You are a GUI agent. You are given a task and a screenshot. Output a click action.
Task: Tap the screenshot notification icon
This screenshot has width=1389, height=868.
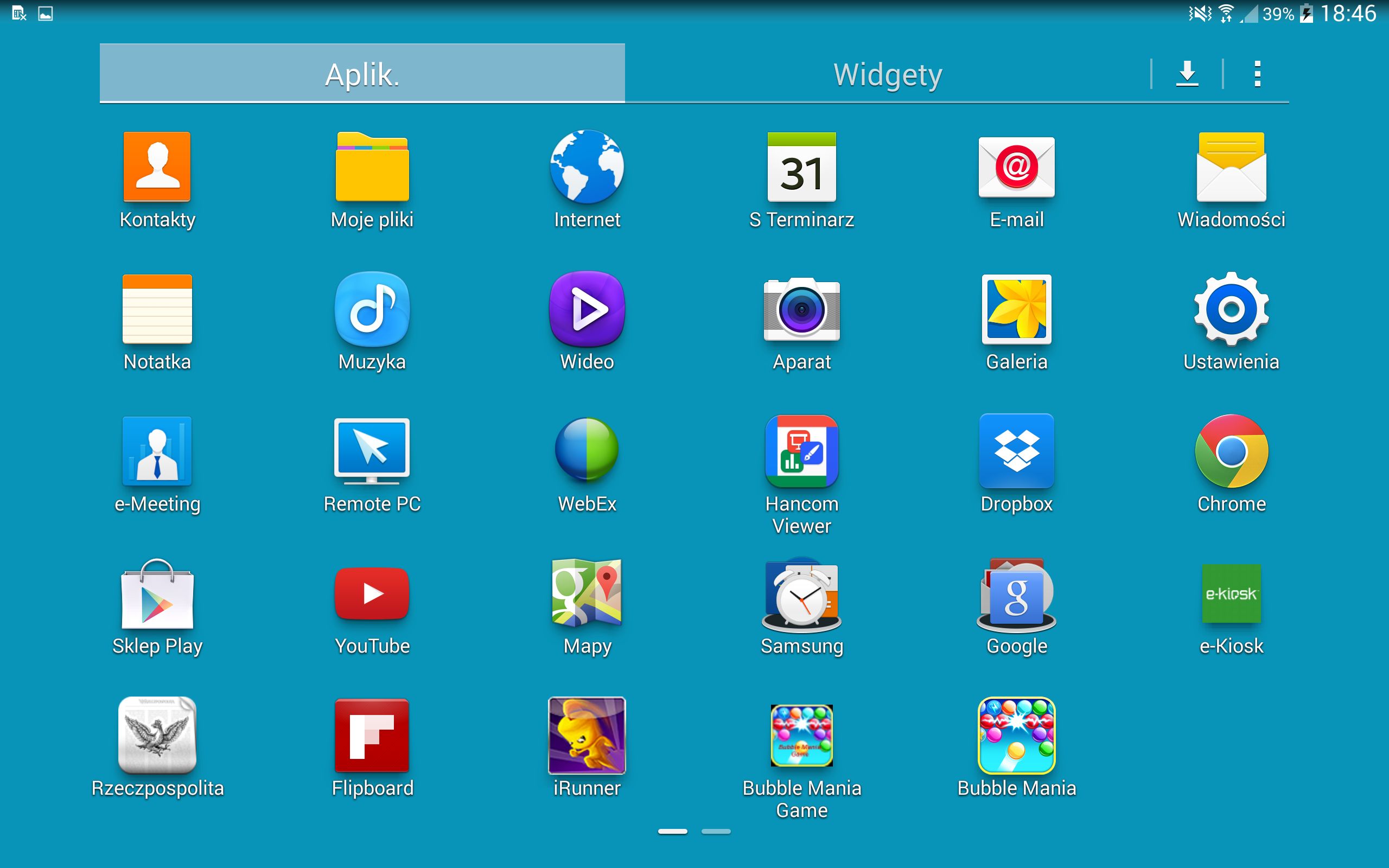click(46, 13)
